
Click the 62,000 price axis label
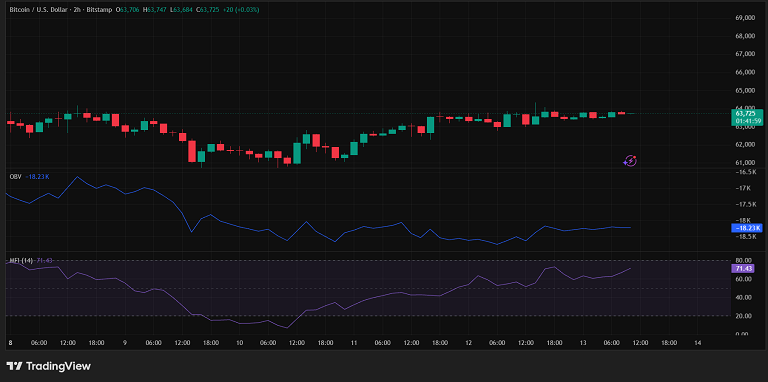pos(744,144)
